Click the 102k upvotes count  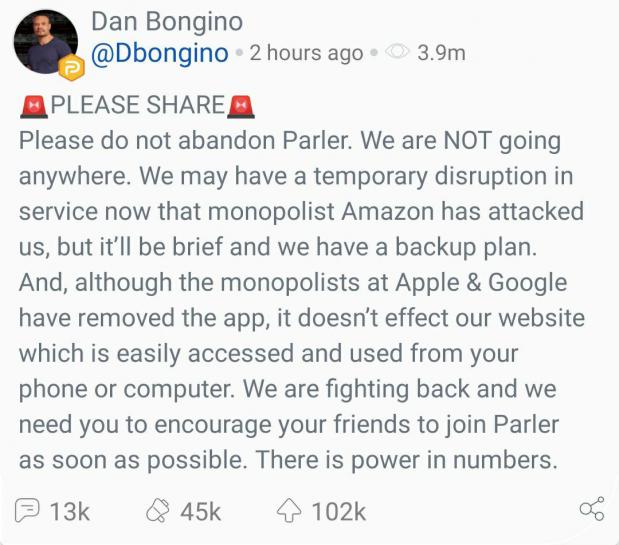(338, 512)
